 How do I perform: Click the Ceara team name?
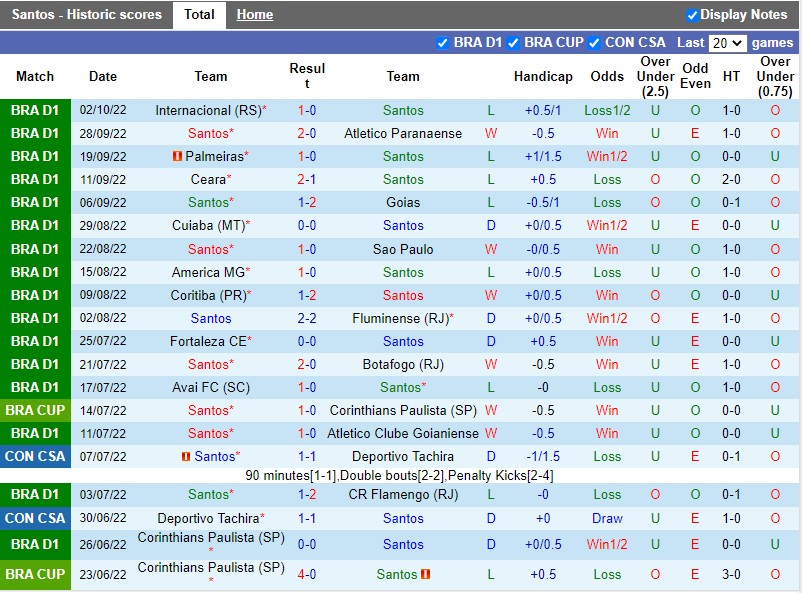(x=208, y=180)
